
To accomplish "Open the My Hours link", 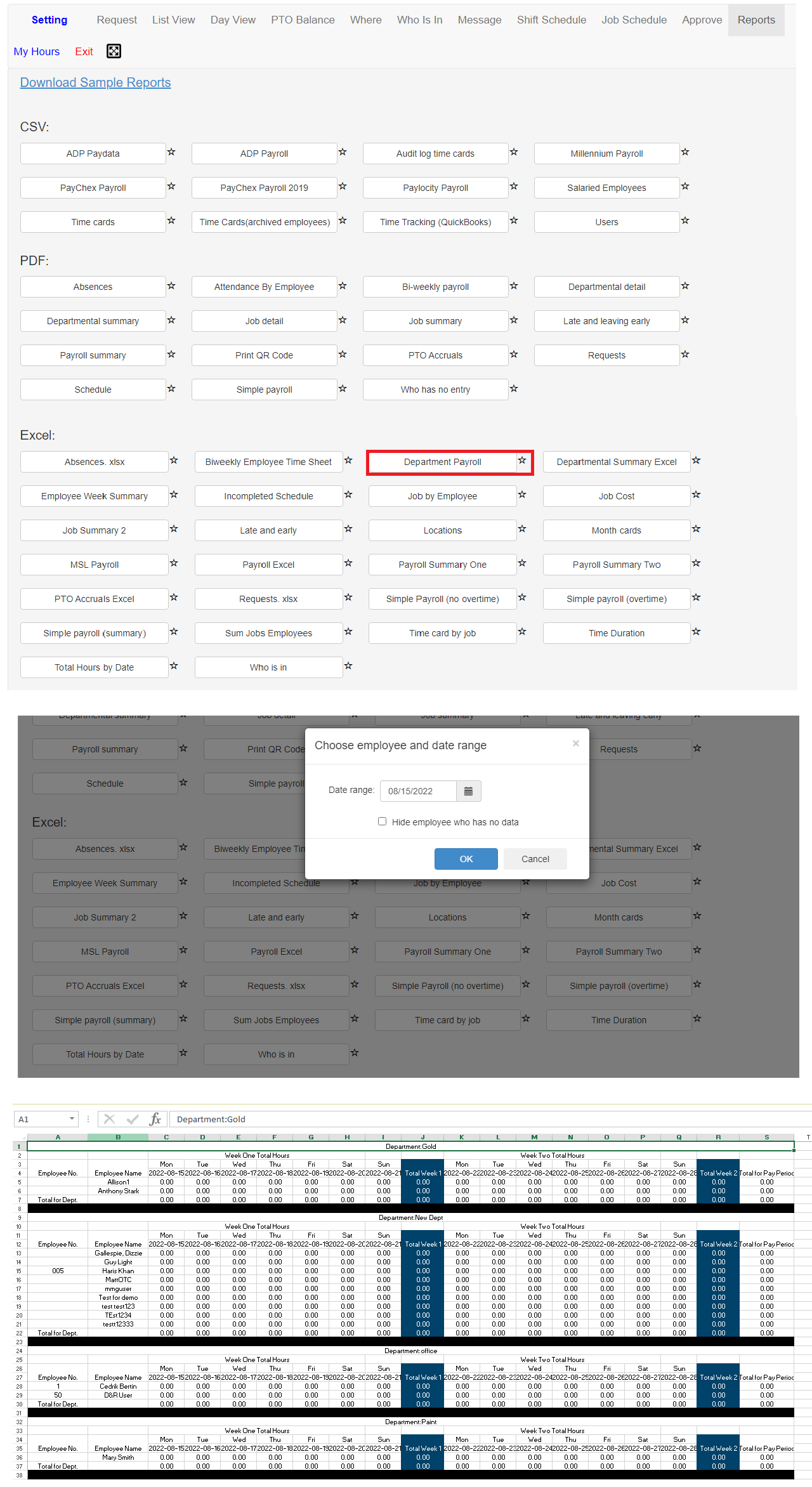I will point(37,51).
